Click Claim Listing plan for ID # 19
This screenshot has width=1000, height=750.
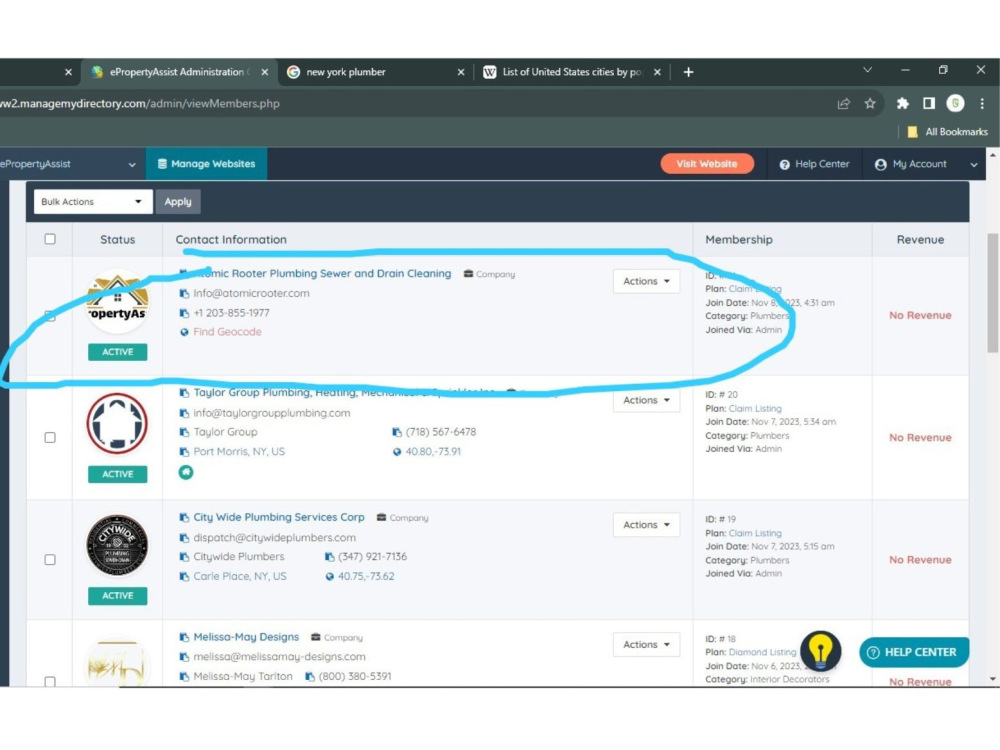(755, 533)
